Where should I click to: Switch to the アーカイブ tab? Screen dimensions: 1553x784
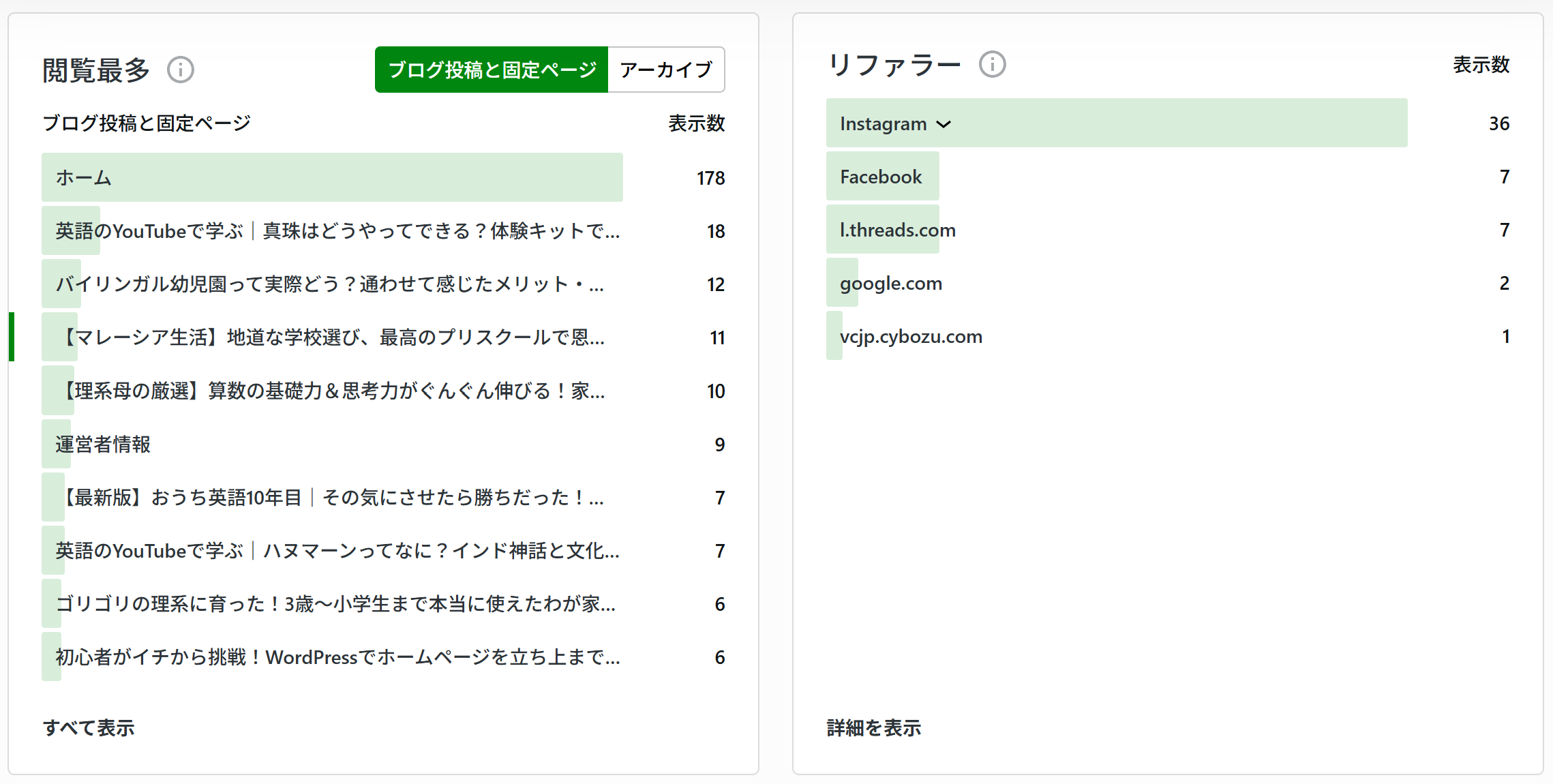666,70
